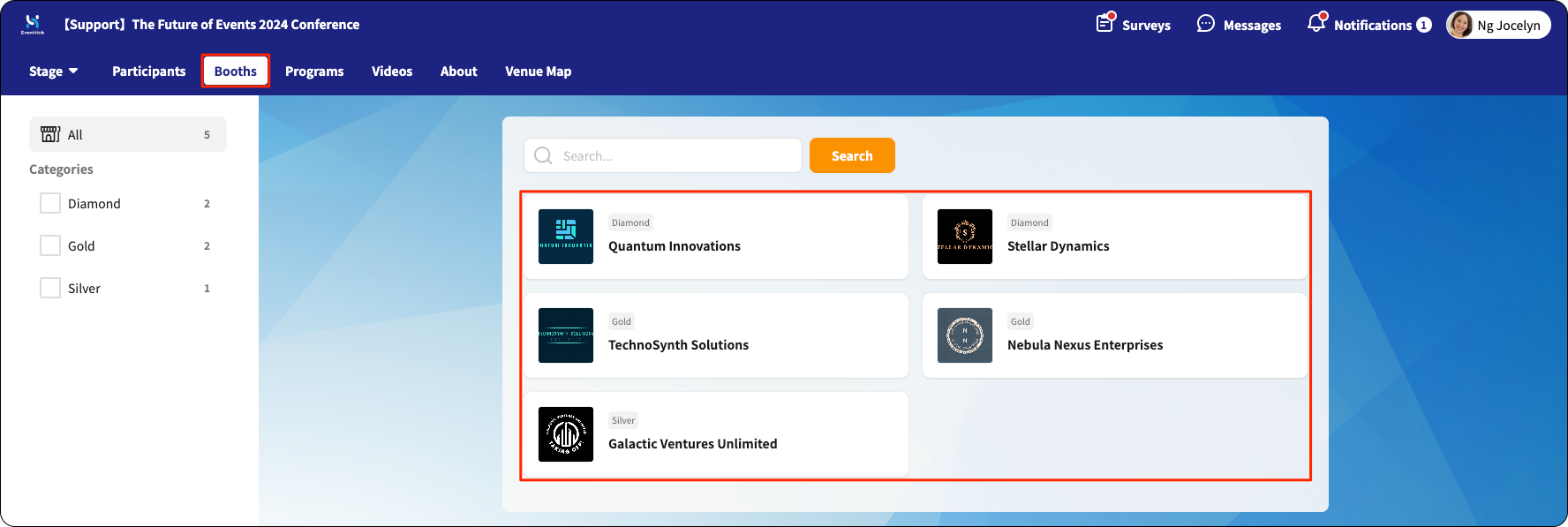1568x527 pixels.
Task: Open the Messages chat bubble icon
Action: coord(1205,24)
